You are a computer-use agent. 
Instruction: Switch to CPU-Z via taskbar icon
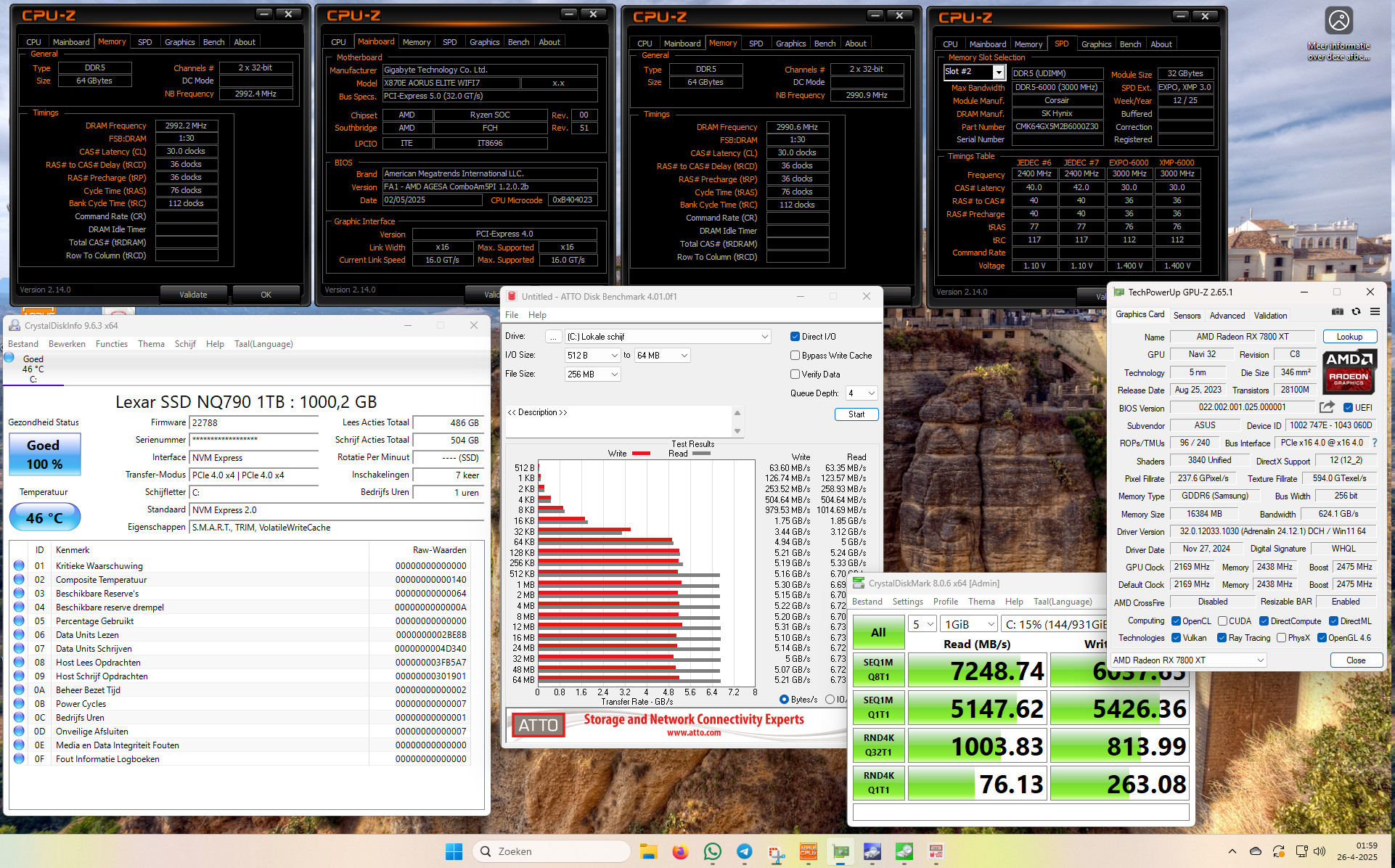coord(809,851)
